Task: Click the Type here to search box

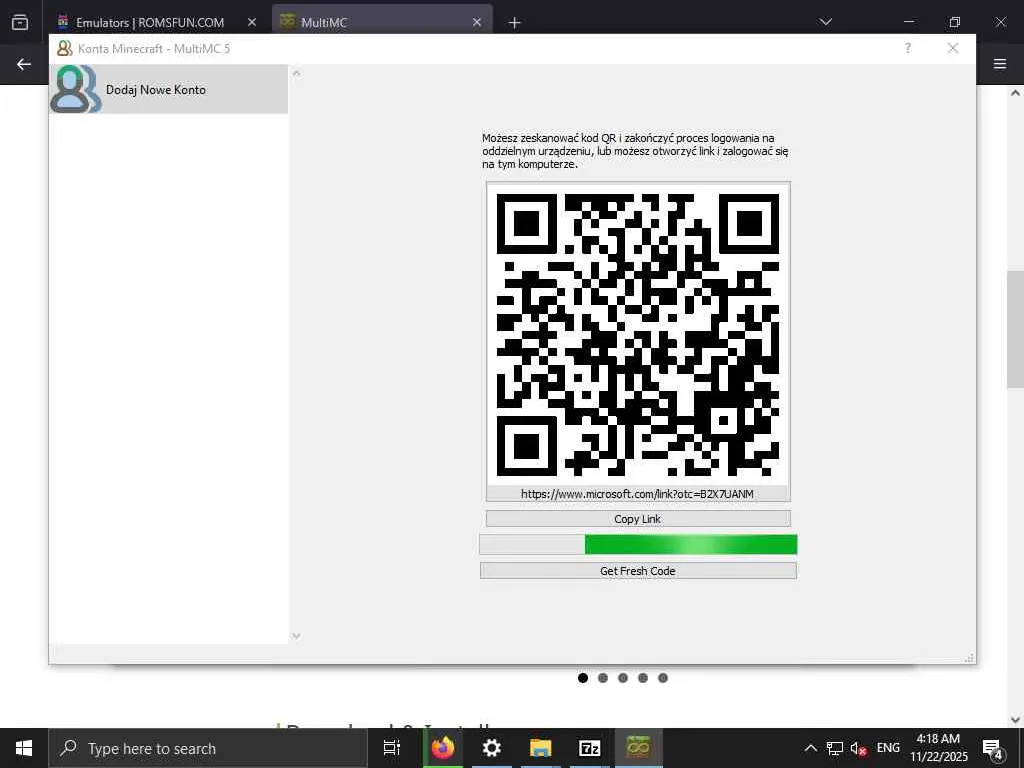Action: point(208,748)
